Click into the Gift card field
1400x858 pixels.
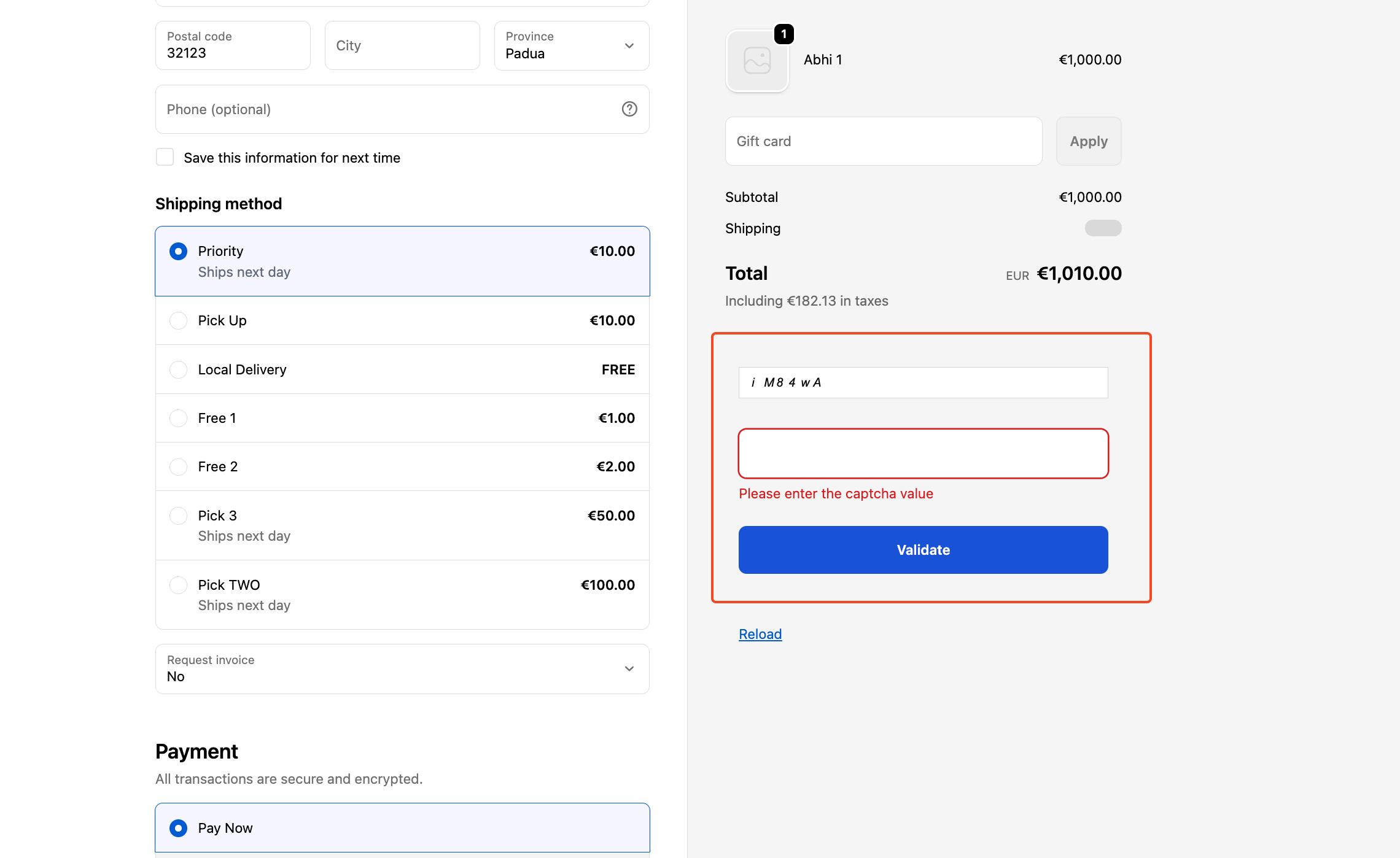(883, 141)
